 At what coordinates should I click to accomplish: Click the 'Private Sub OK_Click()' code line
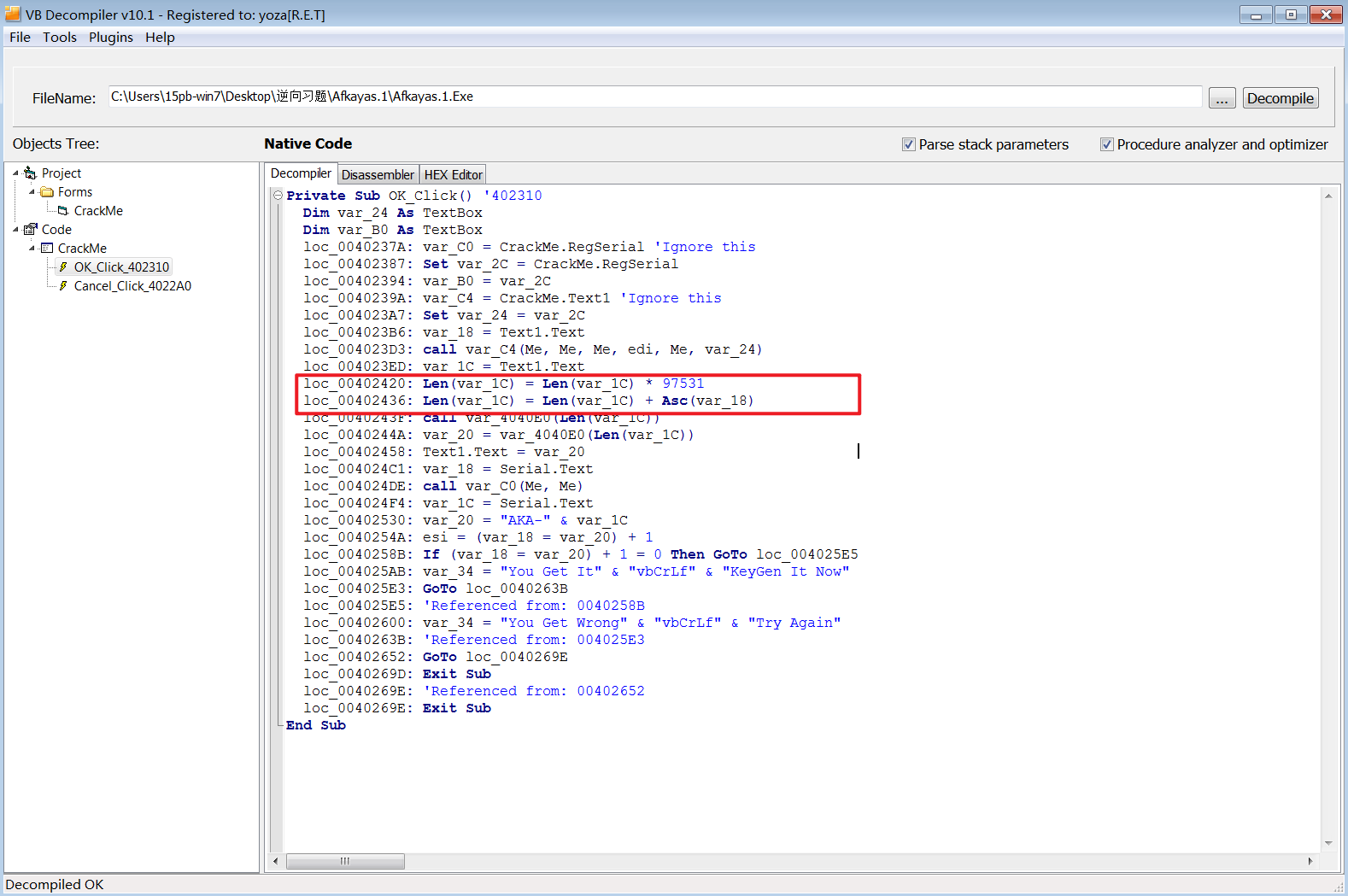tap(414, 196)
